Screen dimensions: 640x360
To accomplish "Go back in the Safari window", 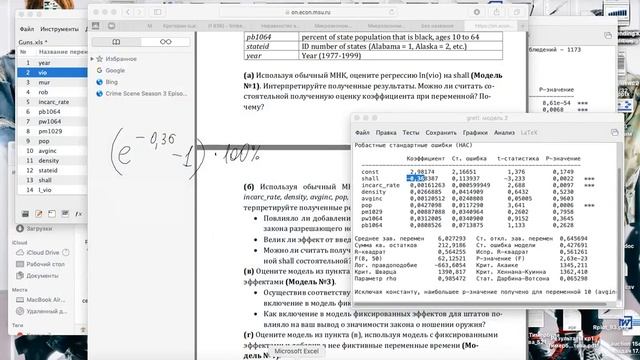I will 128,12.
